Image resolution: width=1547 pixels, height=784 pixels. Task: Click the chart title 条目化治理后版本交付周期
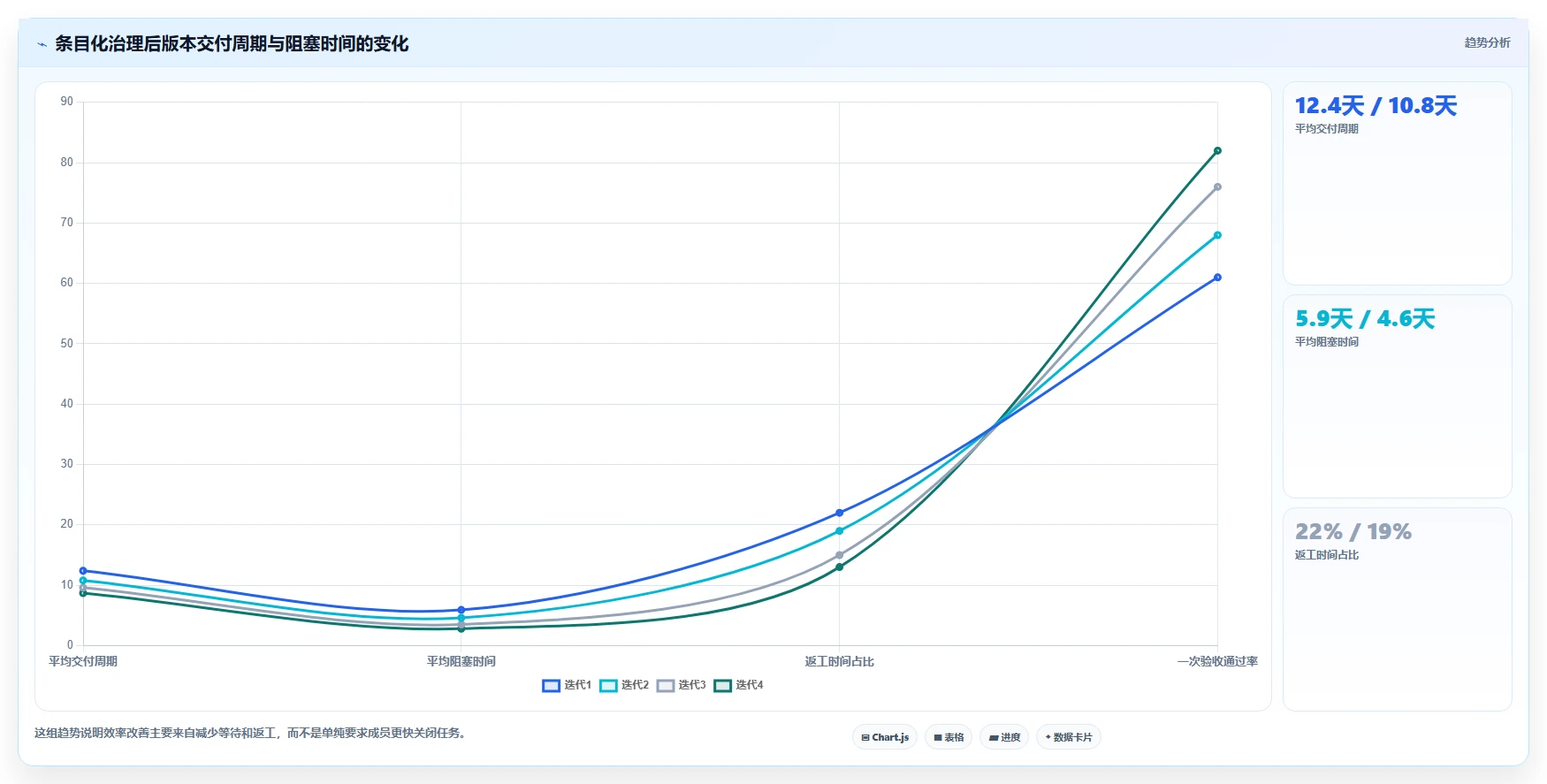pos(232,44)
